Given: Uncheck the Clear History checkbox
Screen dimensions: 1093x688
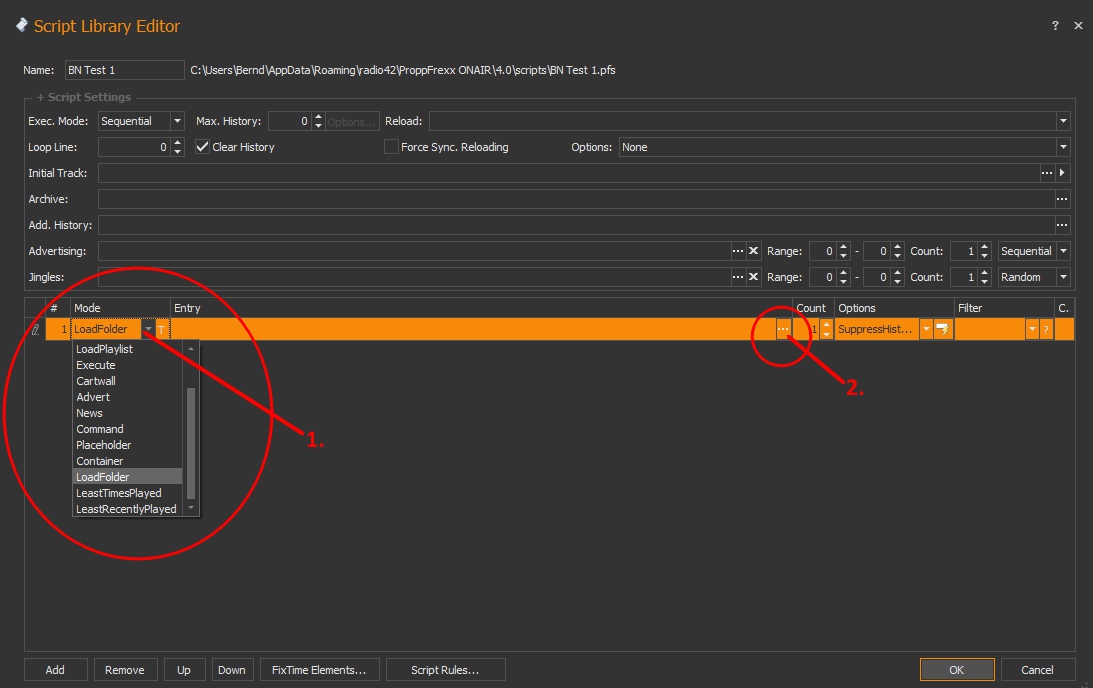Looking at the screenshot, I should coord(203,147).
